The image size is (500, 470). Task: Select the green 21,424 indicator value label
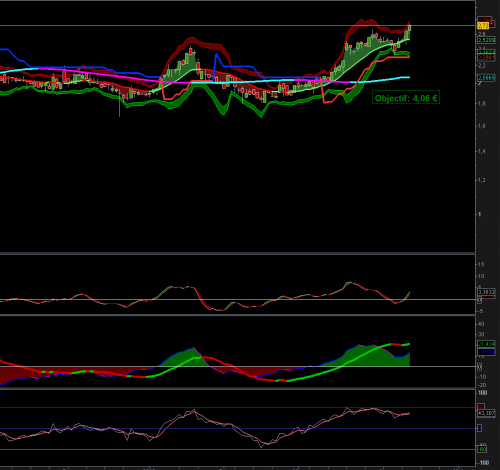click(486, 344)
